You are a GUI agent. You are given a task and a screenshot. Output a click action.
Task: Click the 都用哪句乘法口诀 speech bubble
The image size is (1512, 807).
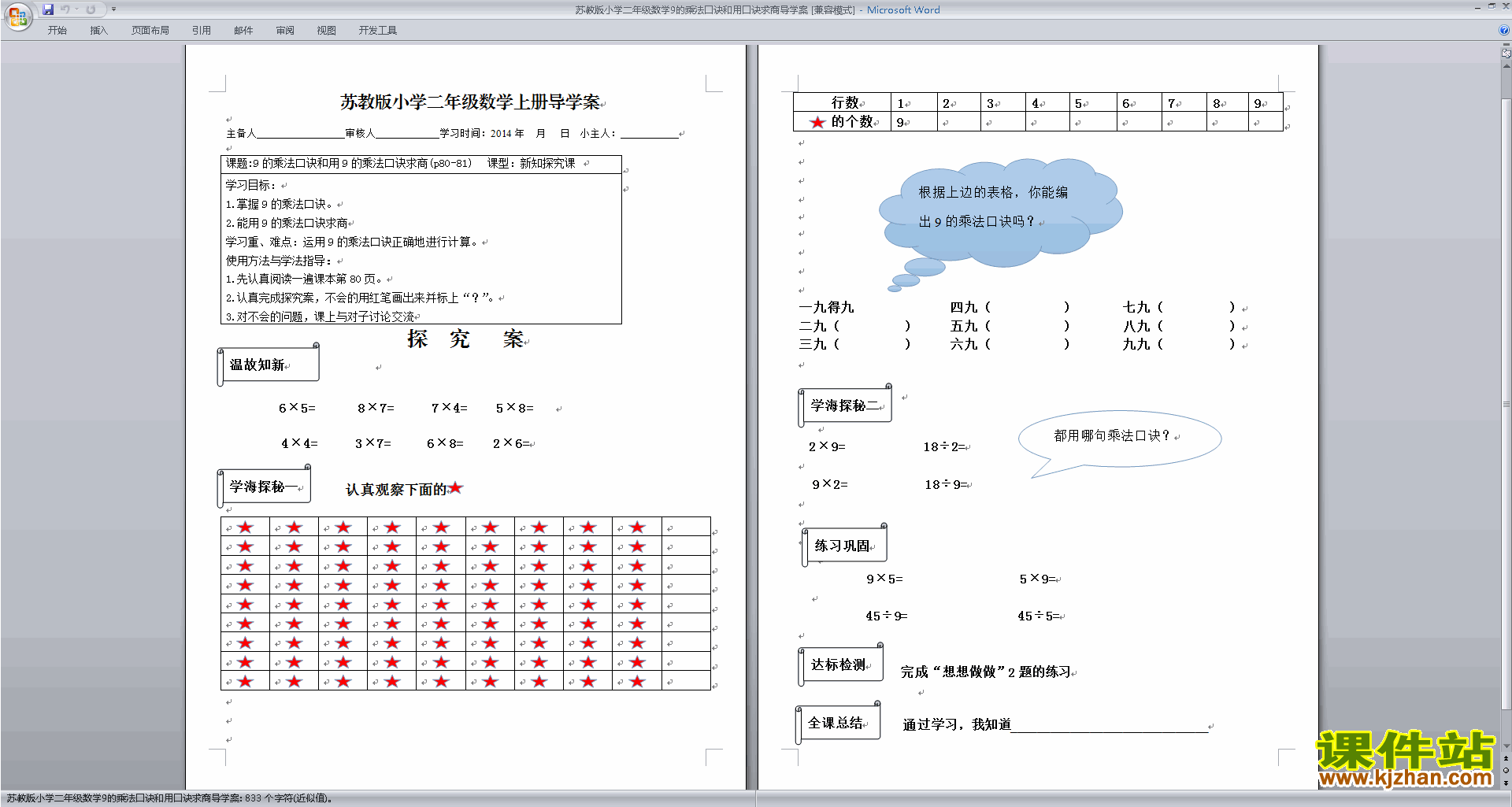coord(1120,440)
